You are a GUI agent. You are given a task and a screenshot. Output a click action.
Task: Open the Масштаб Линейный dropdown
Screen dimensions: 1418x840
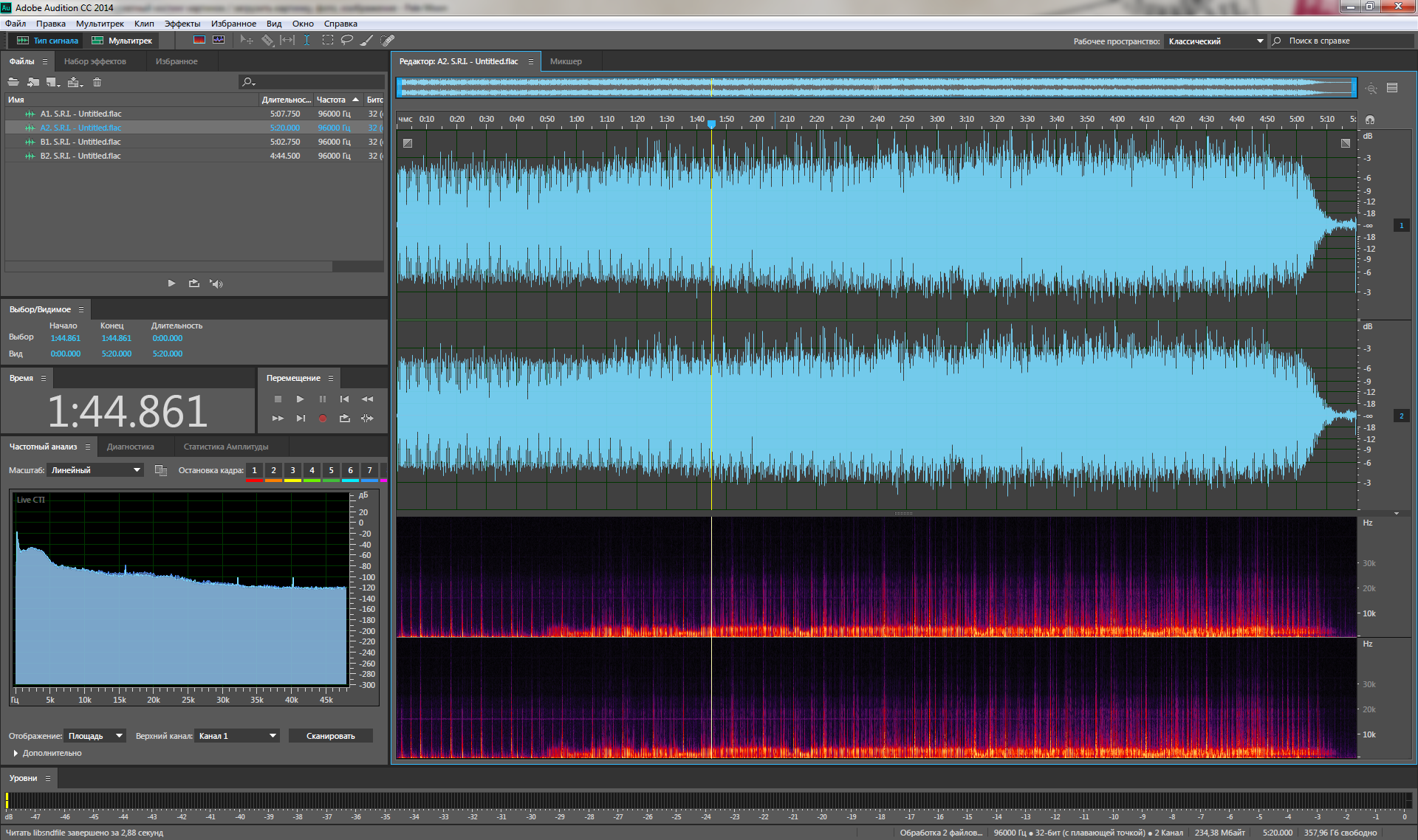pyautogui.click(x=95, y=470)
